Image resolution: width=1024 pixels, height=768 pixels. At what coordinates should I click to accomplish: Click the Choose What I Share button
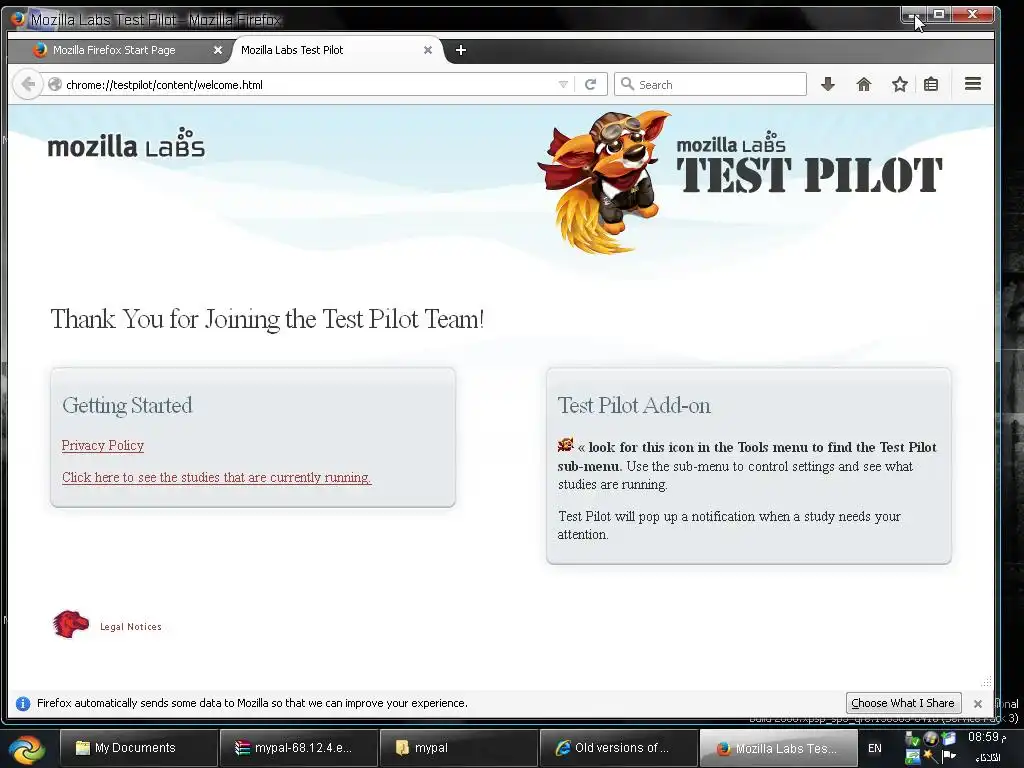coord(903,703)
